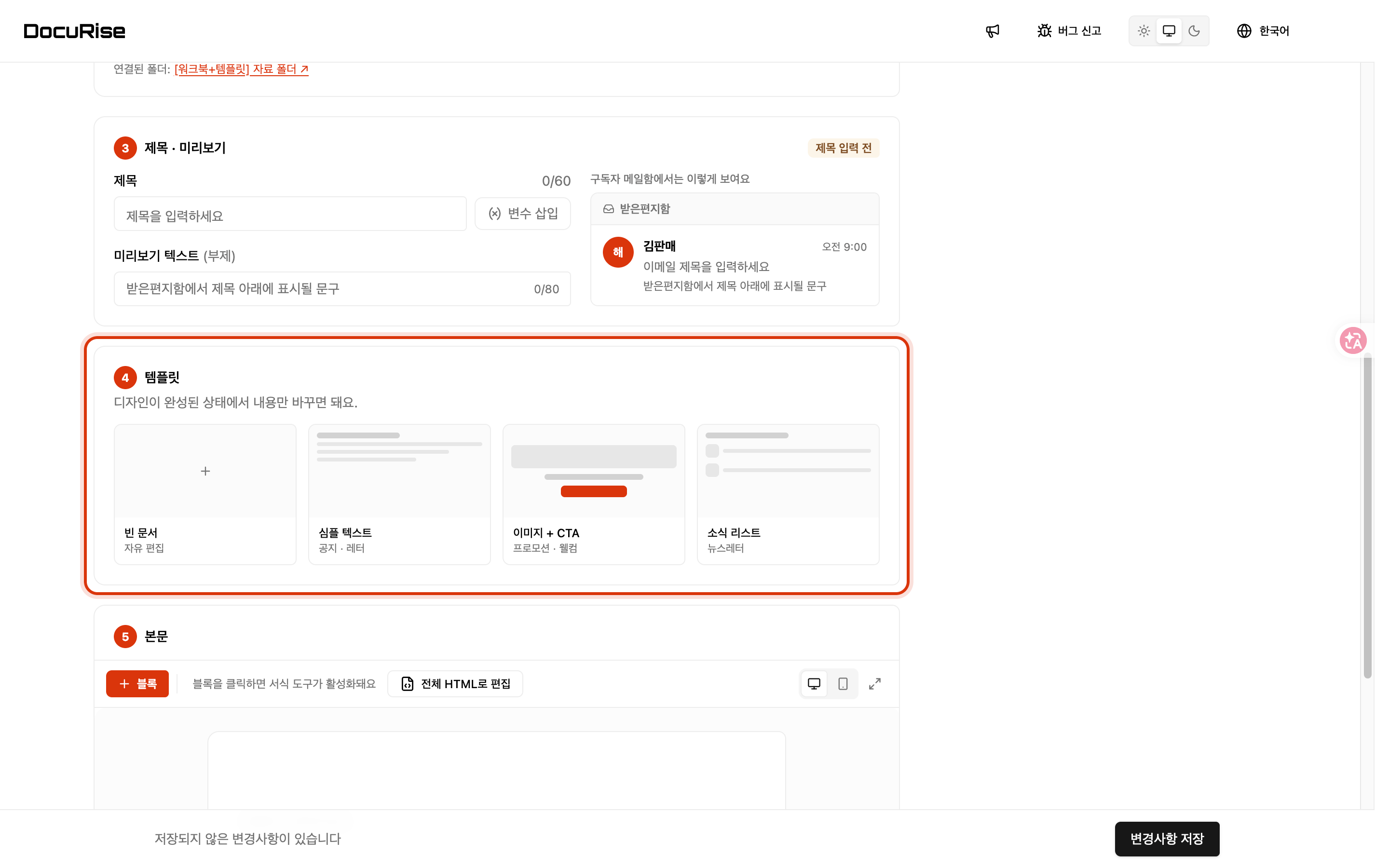Switch to light theme sun icon
Viewport: 1389px width, 868px height.
coord(1144,31)
